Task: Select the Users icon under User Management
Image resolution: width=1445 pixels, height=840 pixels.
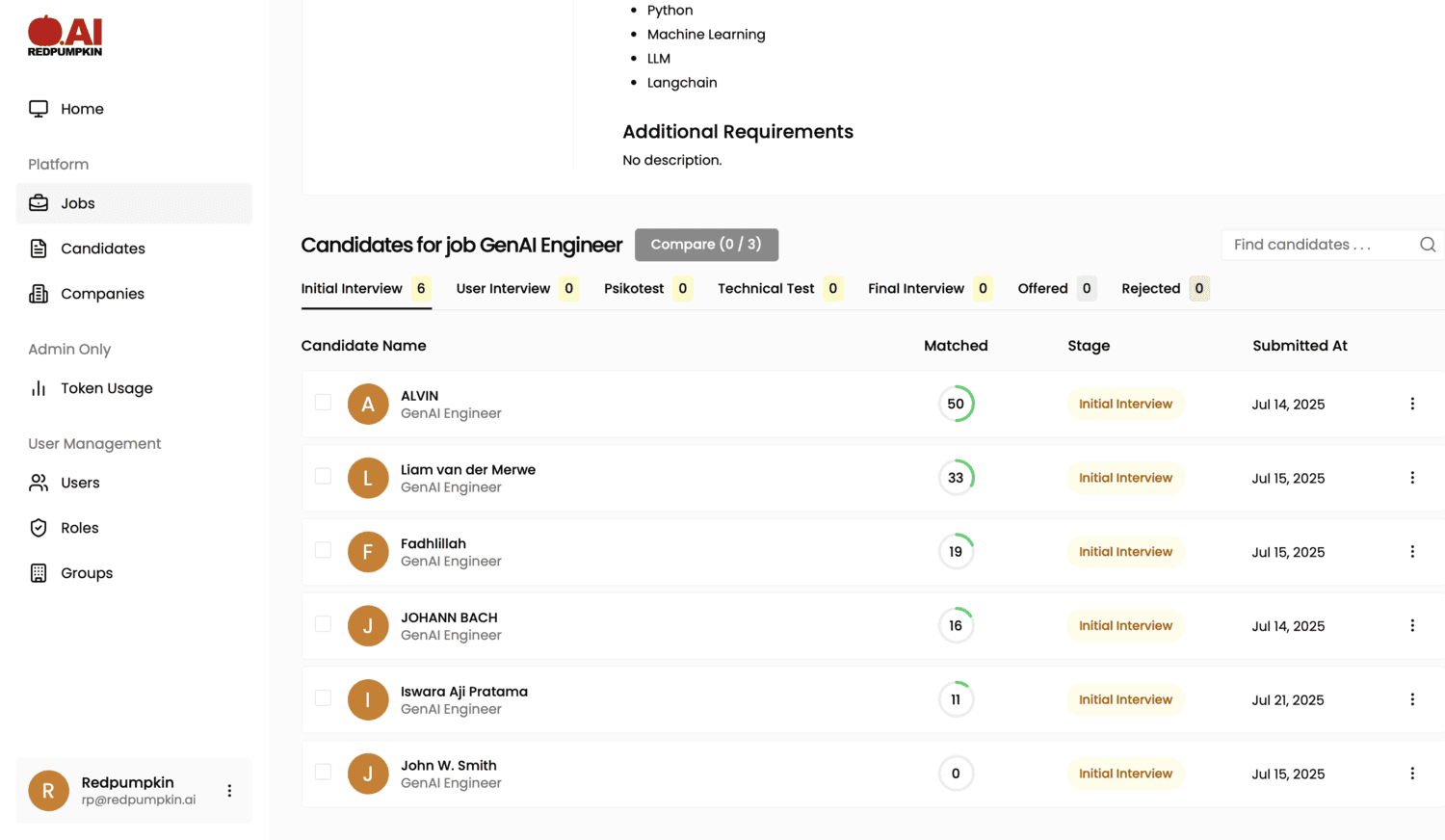Action: pos(38,483)
